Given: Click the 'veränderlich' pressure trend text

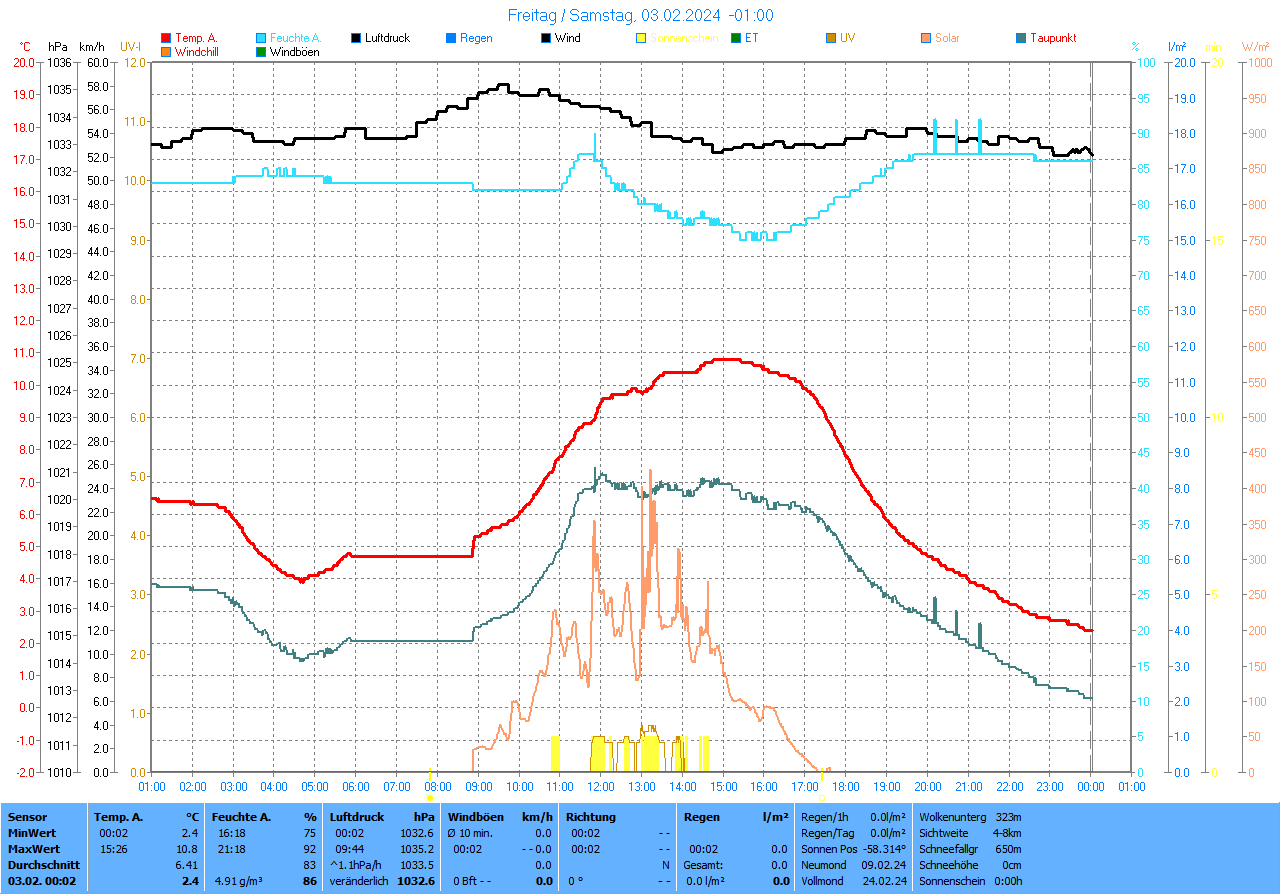Looking at the screenshot, I should tap(359, 881).
